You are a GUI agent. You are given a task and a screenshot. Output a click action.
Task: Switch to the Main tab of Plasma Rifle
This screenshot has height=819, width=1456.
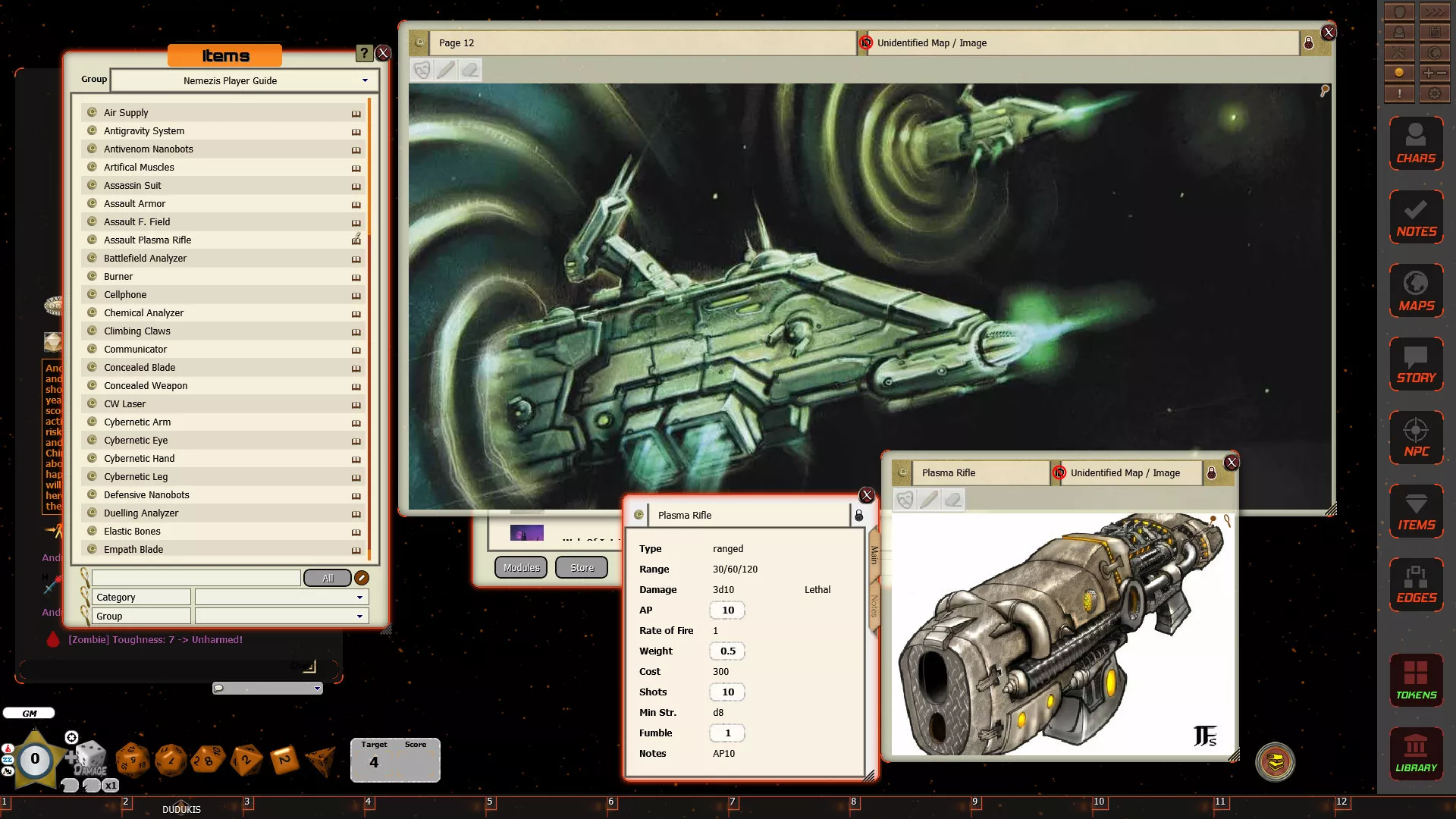tap(874, 554)
